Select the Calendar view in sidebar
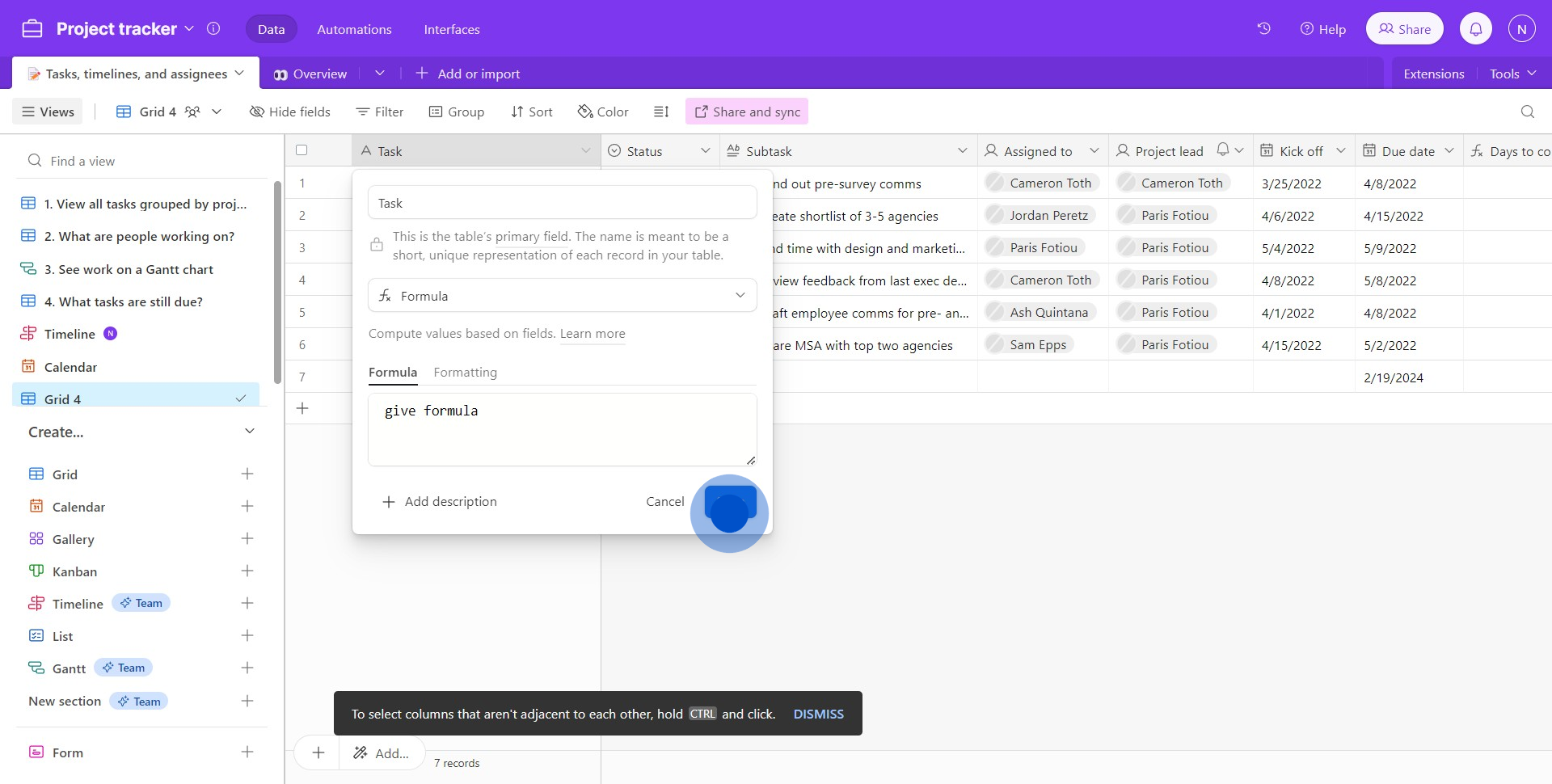Image resolution: width=1552 pixels, height=784 pixels. pyautogui.click(x=70, y=367)
